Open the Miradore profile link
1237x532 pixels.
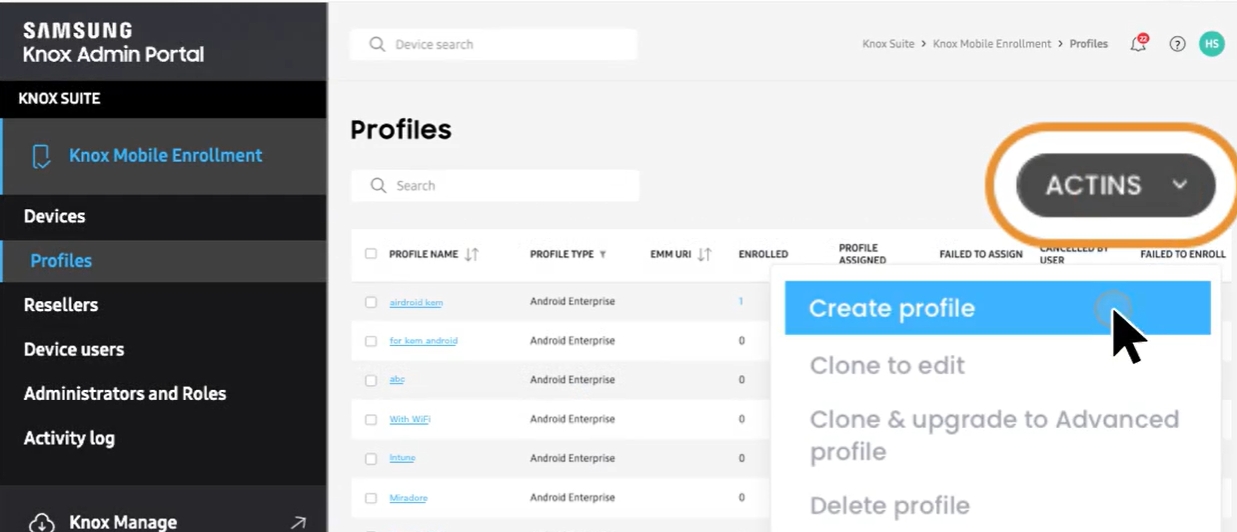coord(408,497)
